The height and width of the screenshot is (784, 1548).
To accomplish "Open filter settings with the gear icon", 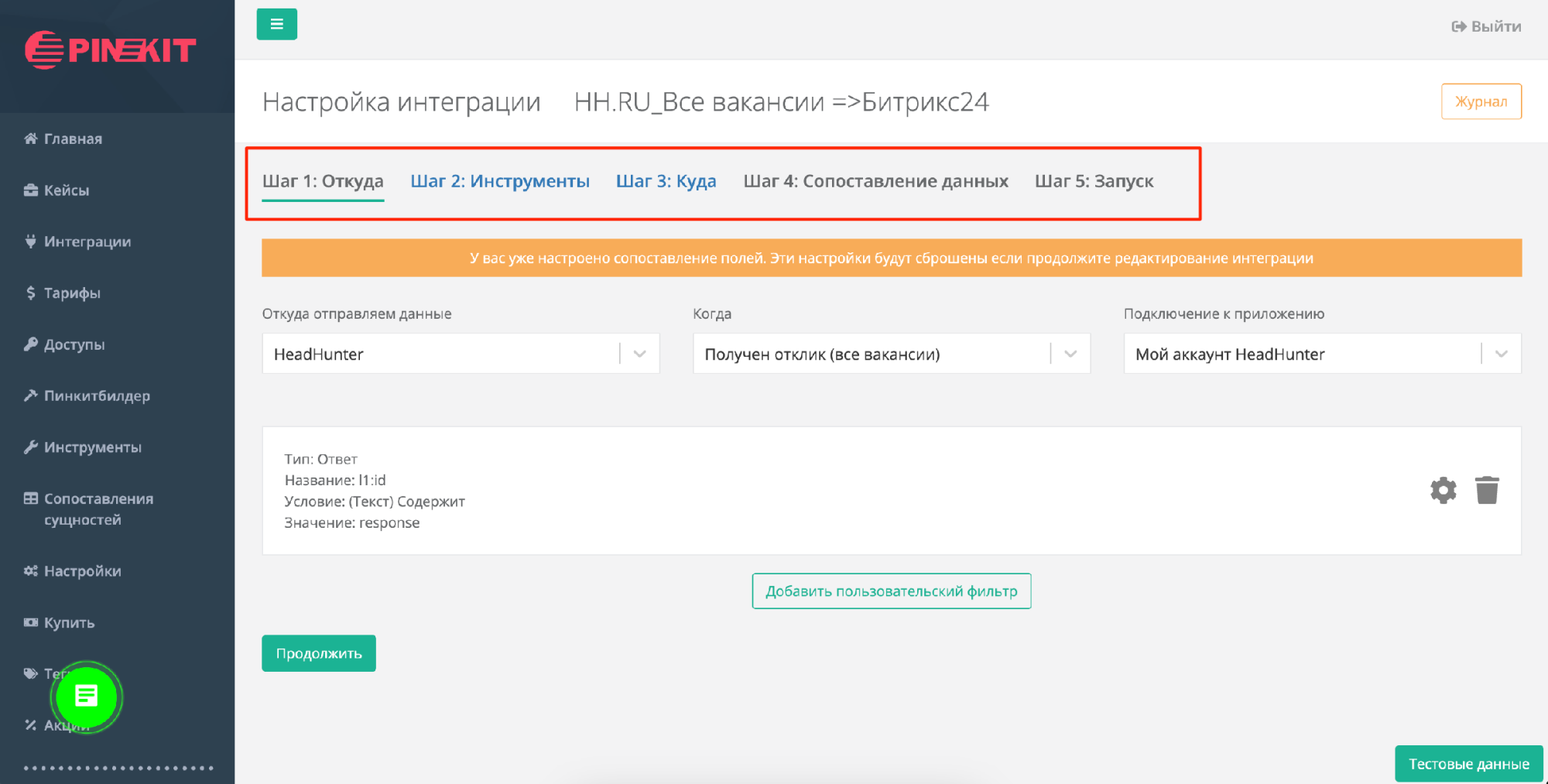I will pos(1443,491).
